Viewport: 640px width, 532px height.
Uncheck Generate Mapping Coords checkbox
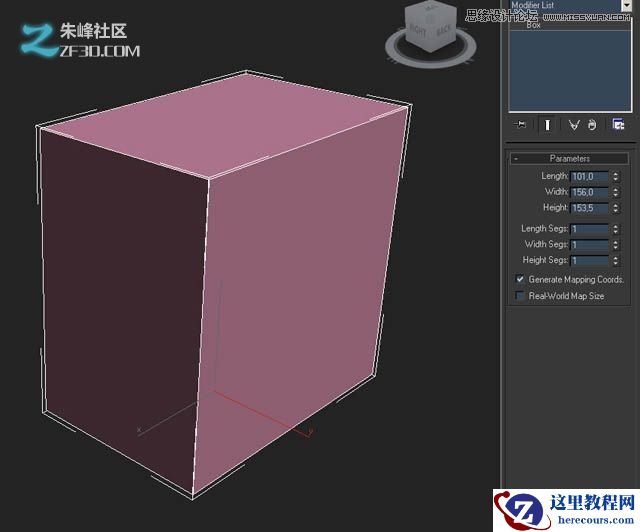pos(520,279)
